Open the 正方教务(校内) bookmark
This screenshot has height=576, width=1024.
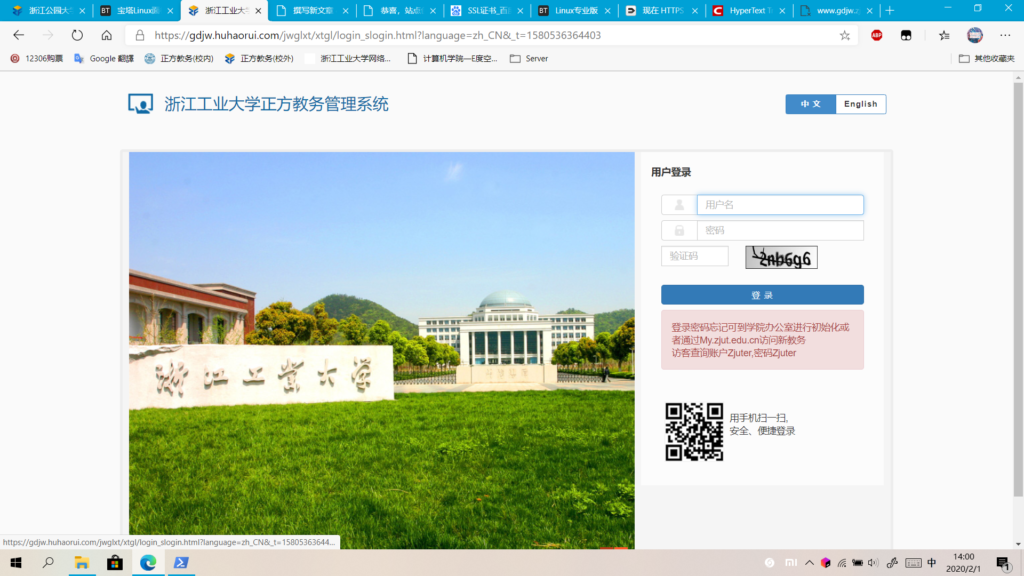click(x=179, y=58)
